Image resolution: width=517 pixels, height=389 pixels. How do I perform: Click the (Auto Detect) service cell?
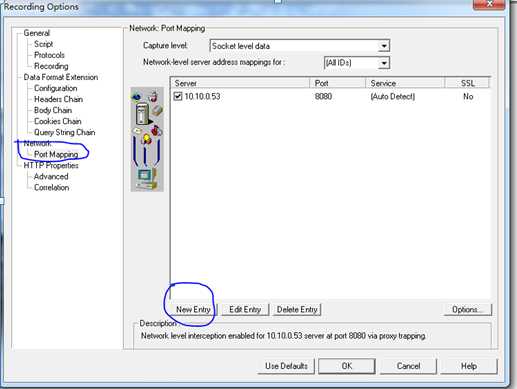[x=393, y=96]
